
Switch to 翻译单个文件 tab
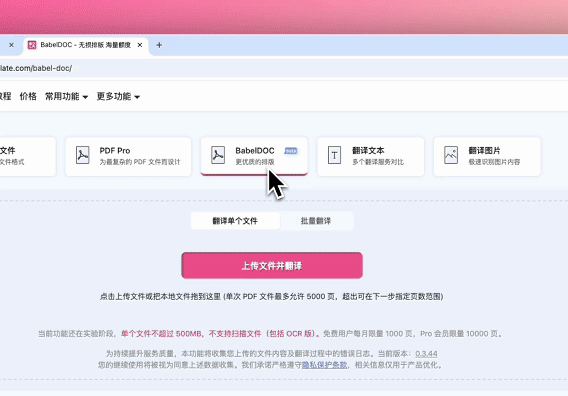(x=235, y=221)
